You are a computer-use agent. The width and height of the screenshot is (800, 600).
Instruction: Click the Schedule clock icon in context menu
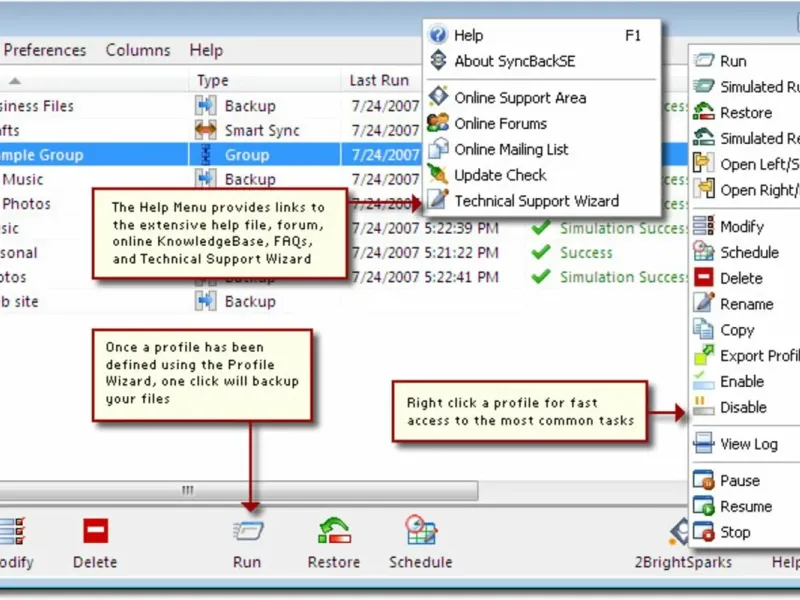coord(704,251)
